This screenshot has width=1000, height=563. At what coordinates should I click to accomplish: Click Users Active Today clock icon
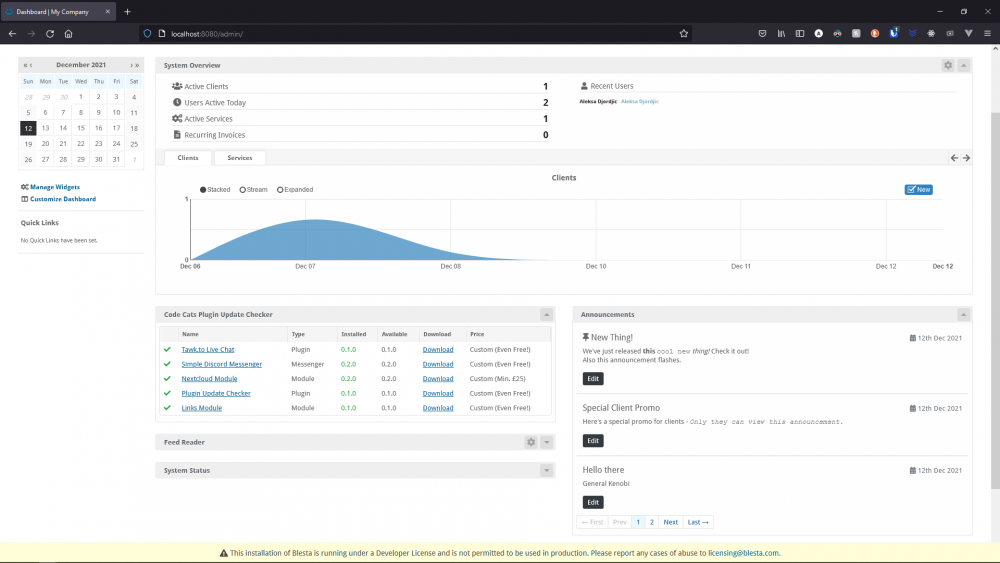[177, 102]
